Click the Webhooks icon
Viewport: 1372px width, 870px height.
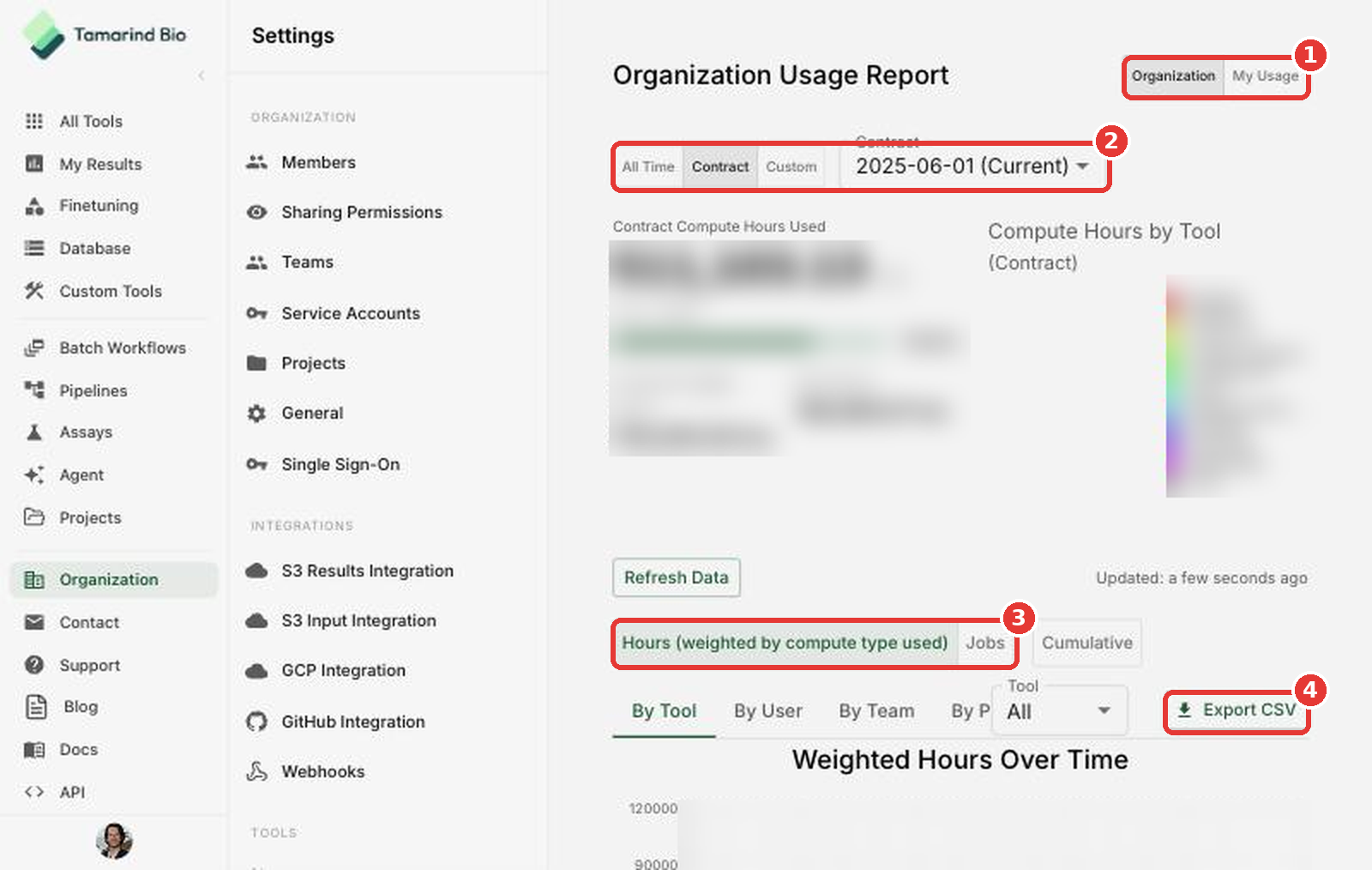coord(256,771)
